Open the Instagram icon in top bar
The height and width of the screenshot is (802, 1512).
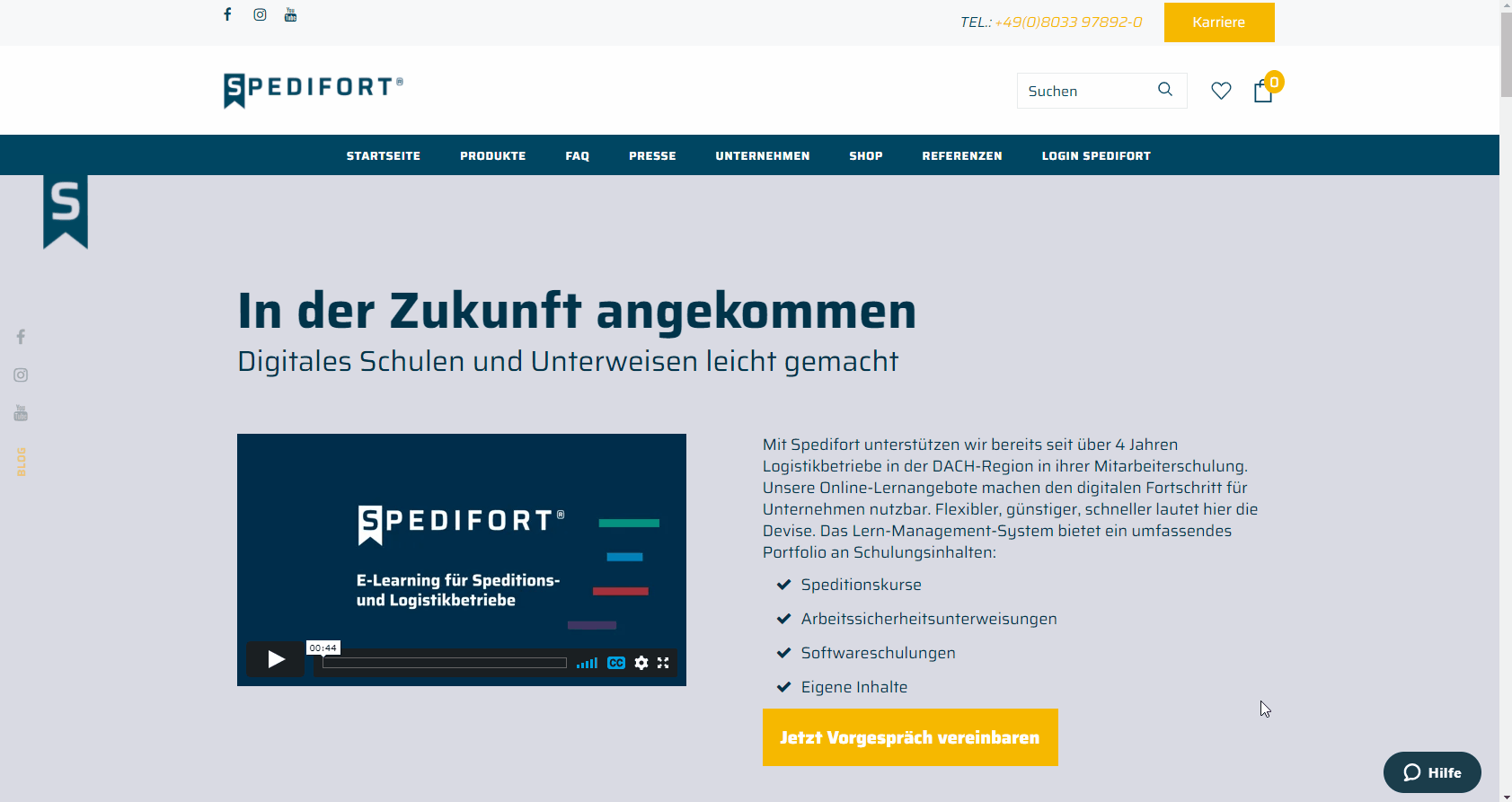(x=260, y=14)
